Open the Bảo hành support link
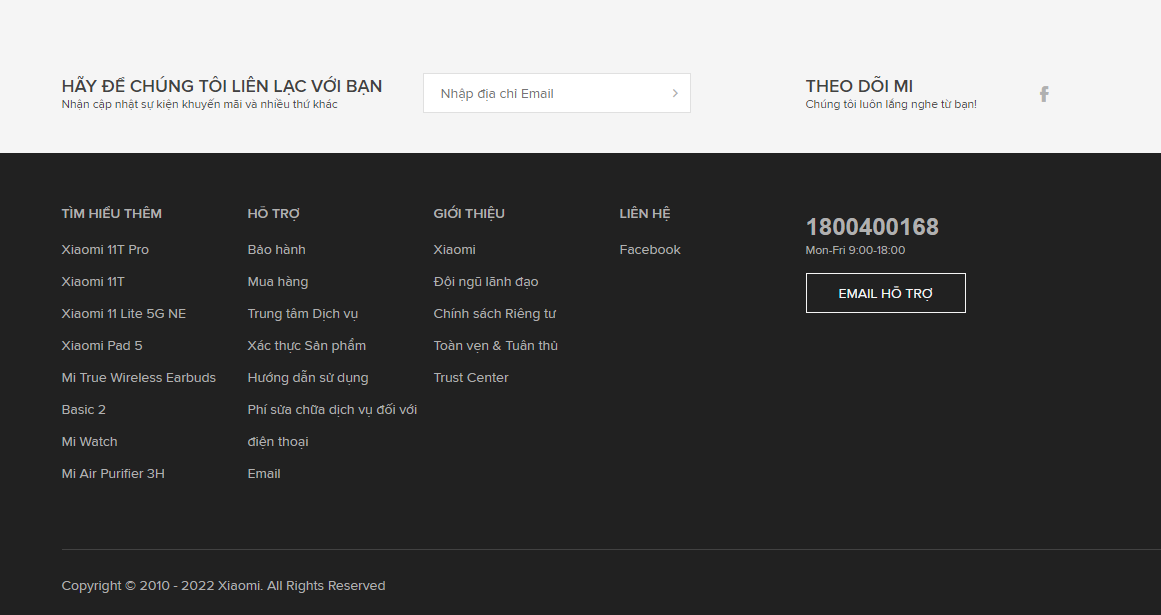Image resolution: width=1161 pixels, height=615 pixels. (x=276, y=249)
